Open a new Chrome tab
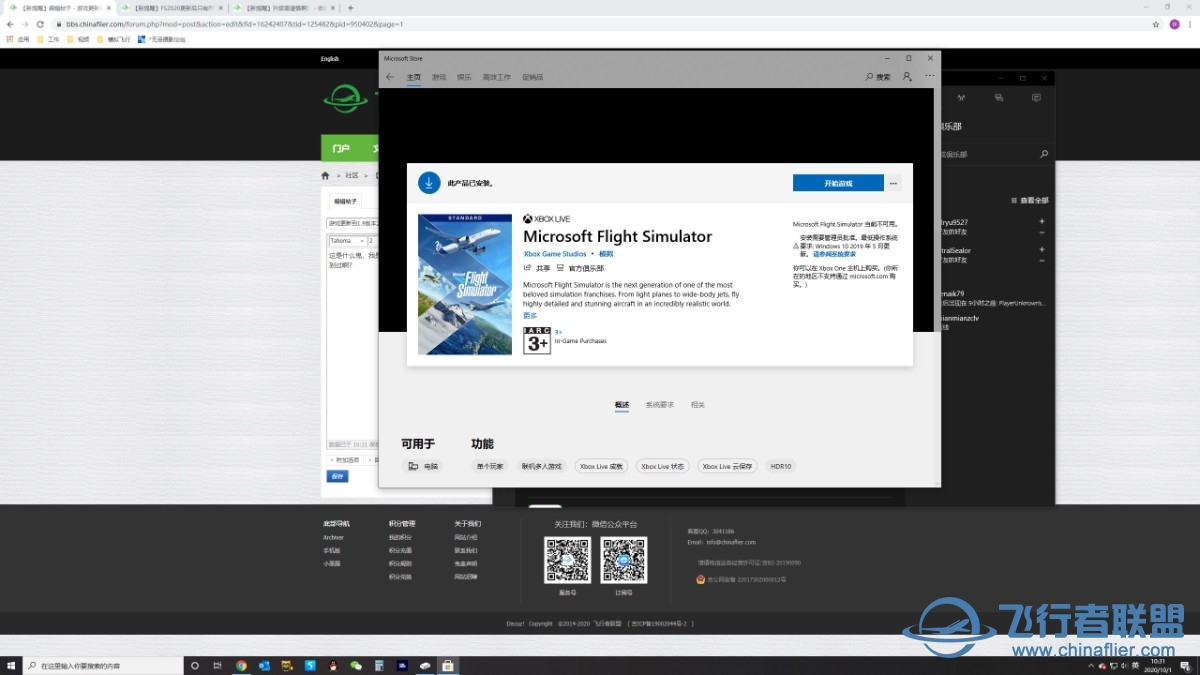 350,7
